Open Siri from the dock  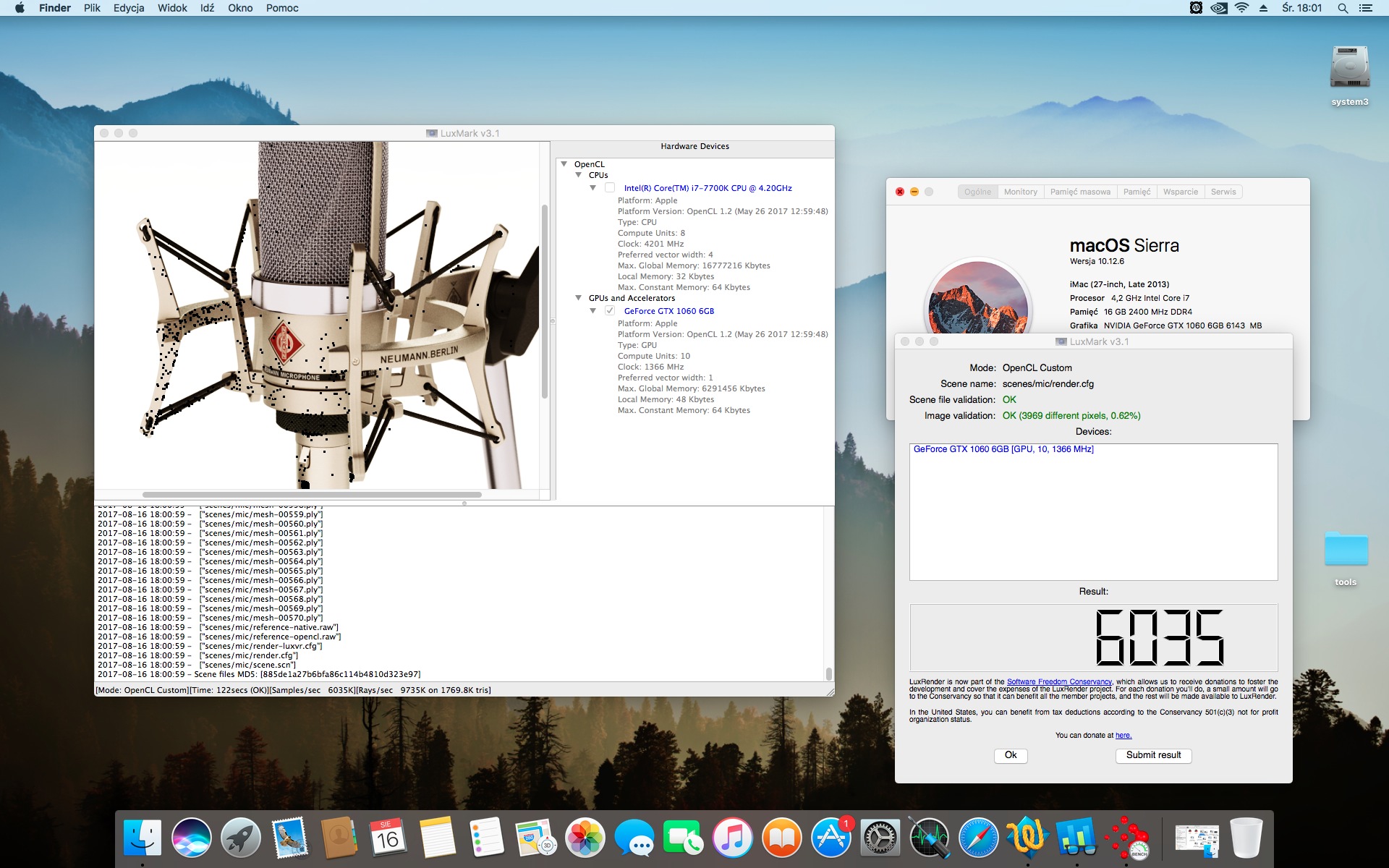(192, 838)
